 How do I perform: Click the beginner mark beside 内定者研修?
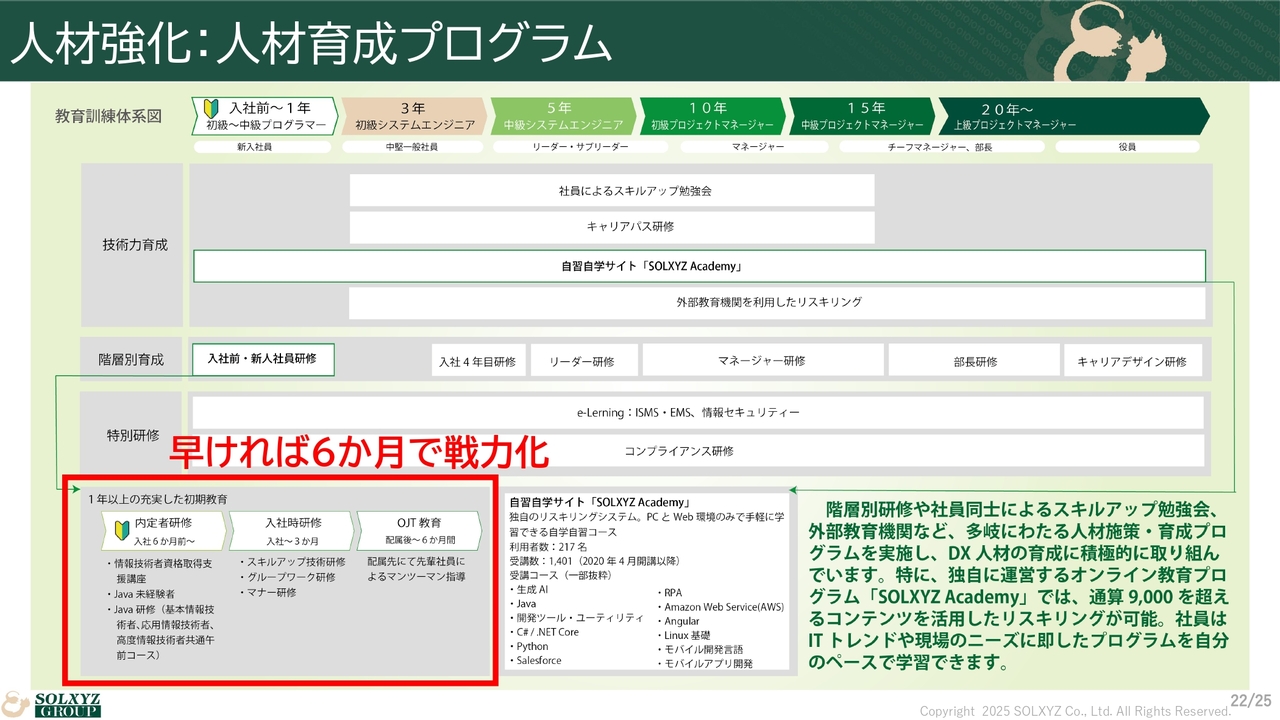point(123,529)
